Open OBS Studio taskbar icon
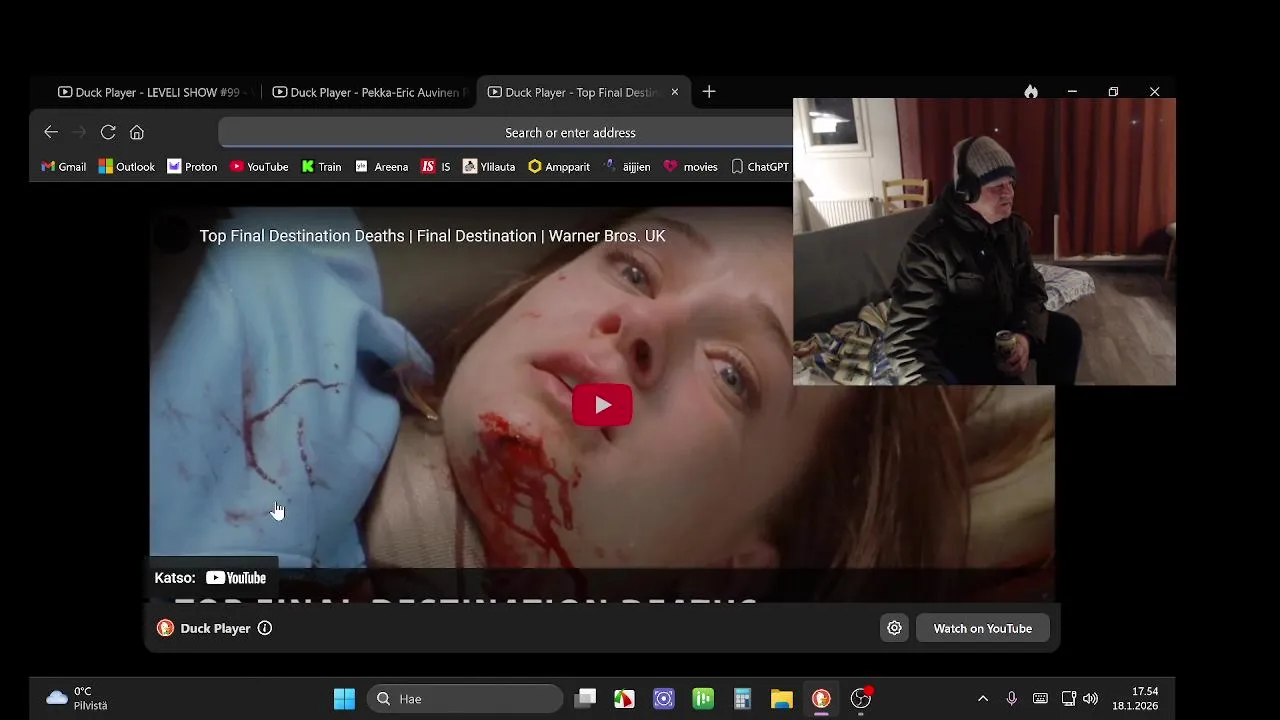 point(861,699)
